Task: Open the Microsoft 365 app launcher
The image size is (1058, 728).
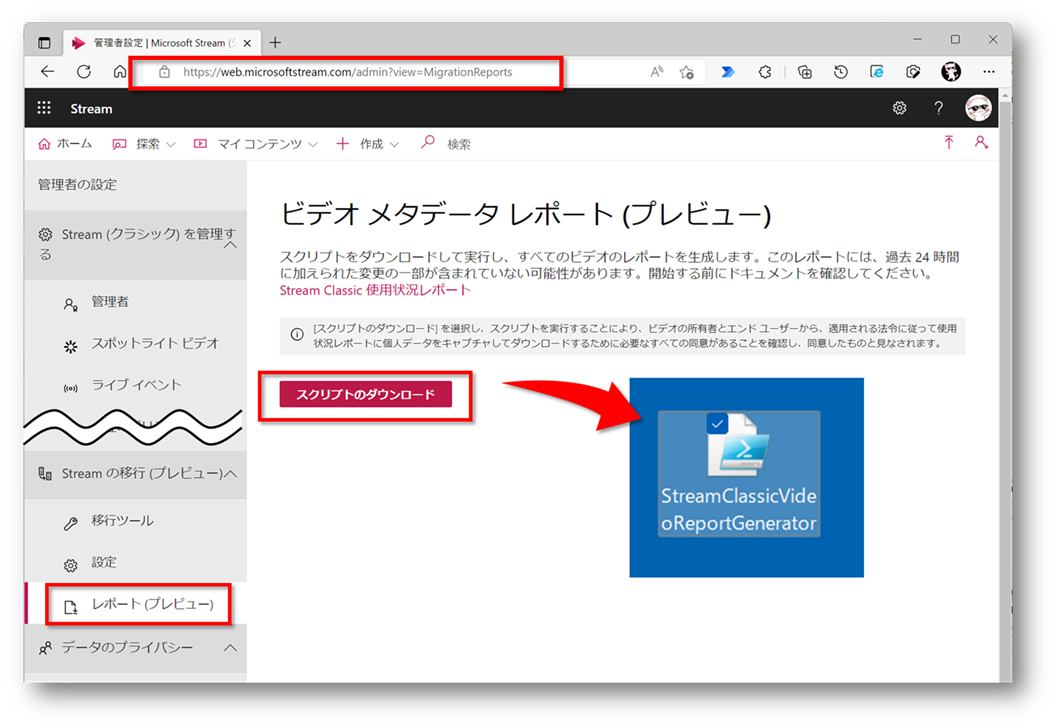Action: pos(44,108)
